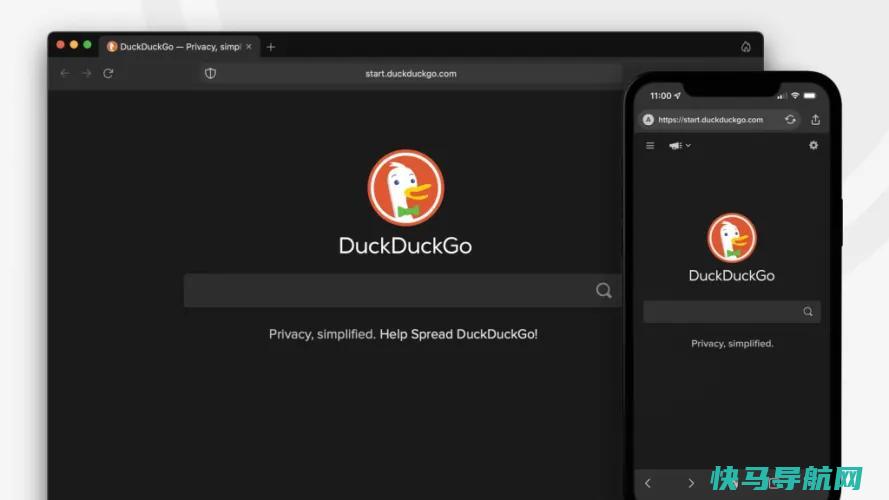Click the desktop browser forward arrow
Viewport: 889px width, 500px height.
86,73
